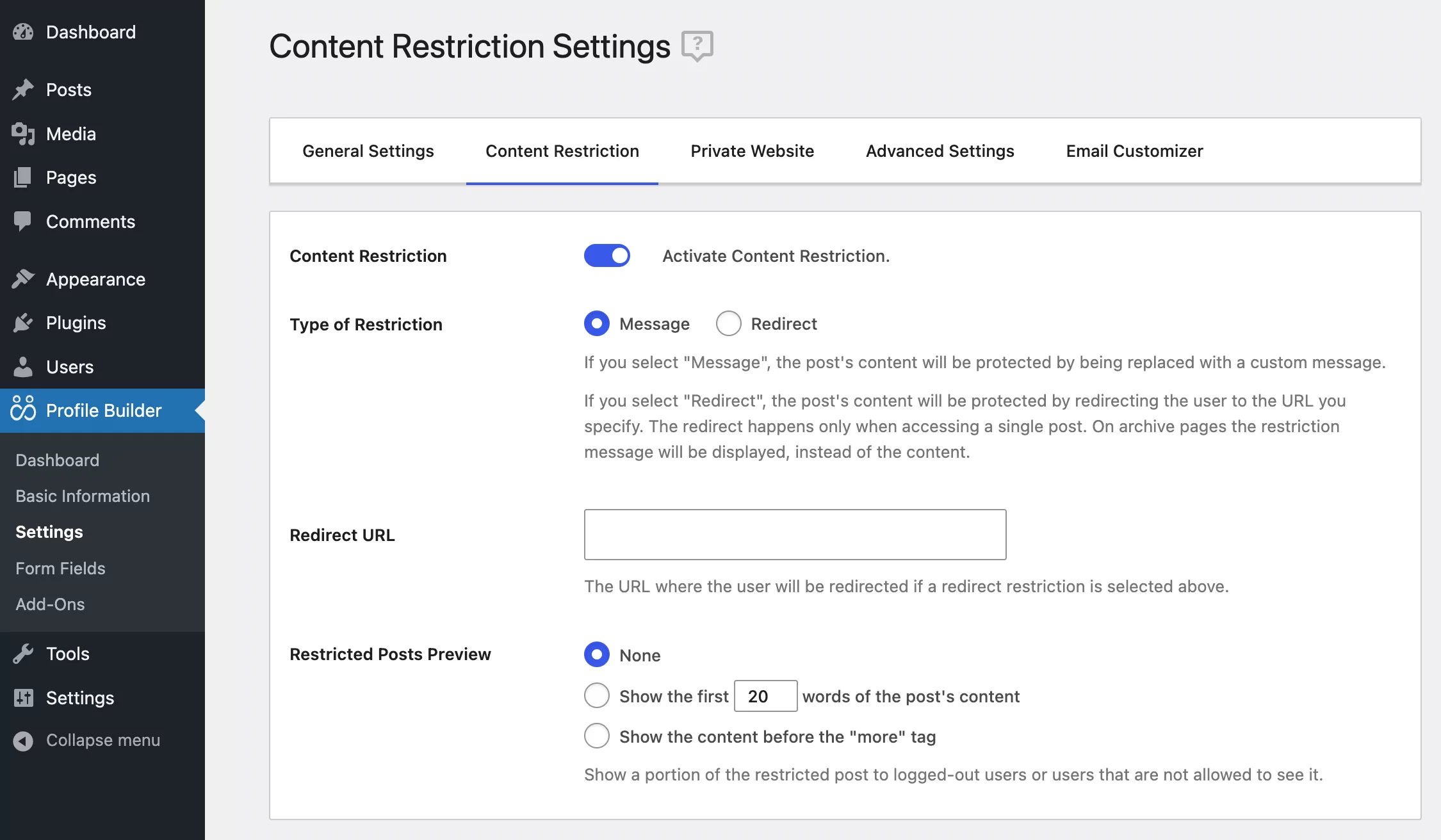Click the Appearance paintbrush icon
Image resolution: width=1441 pixels, height=840 pixels.
click(x=23, y=279)
